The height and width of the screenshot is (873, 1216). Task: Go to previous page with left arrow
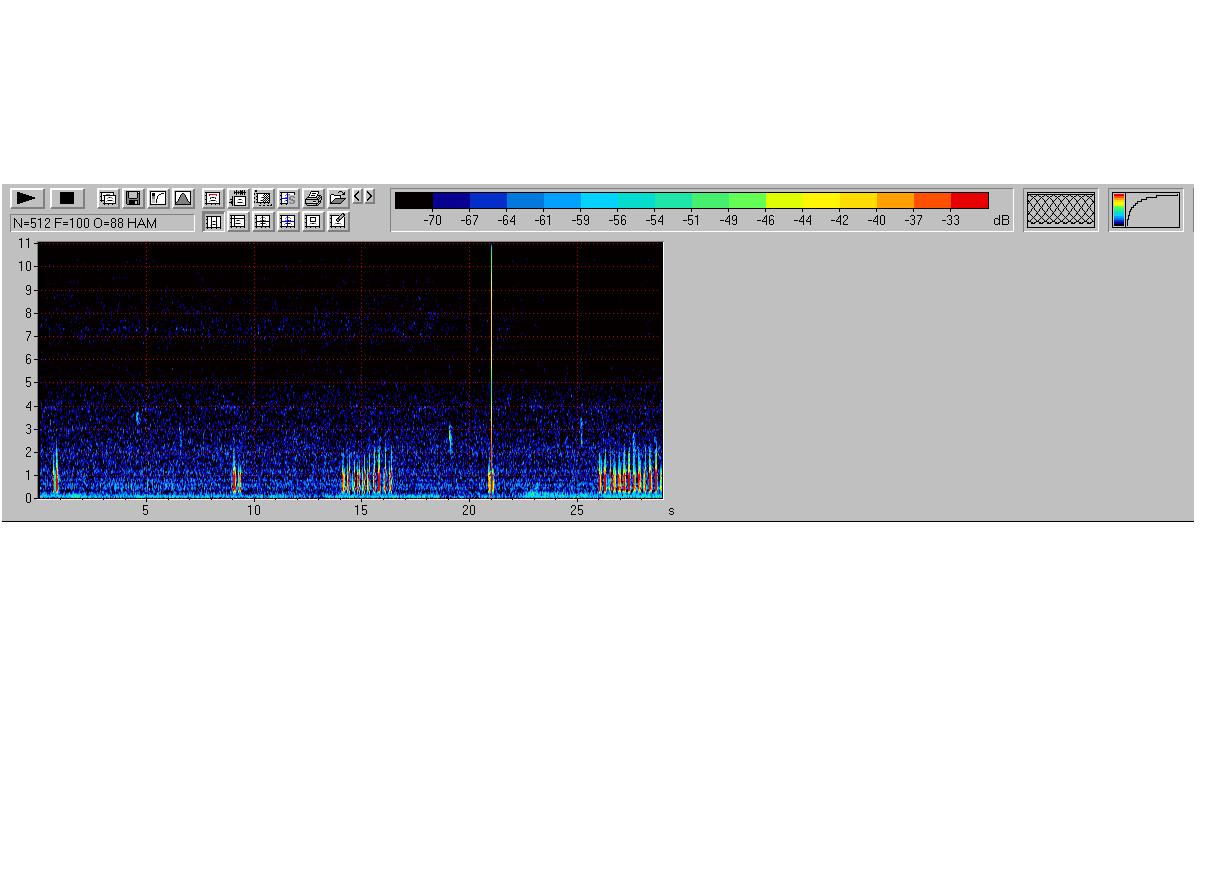pos(358,197)
